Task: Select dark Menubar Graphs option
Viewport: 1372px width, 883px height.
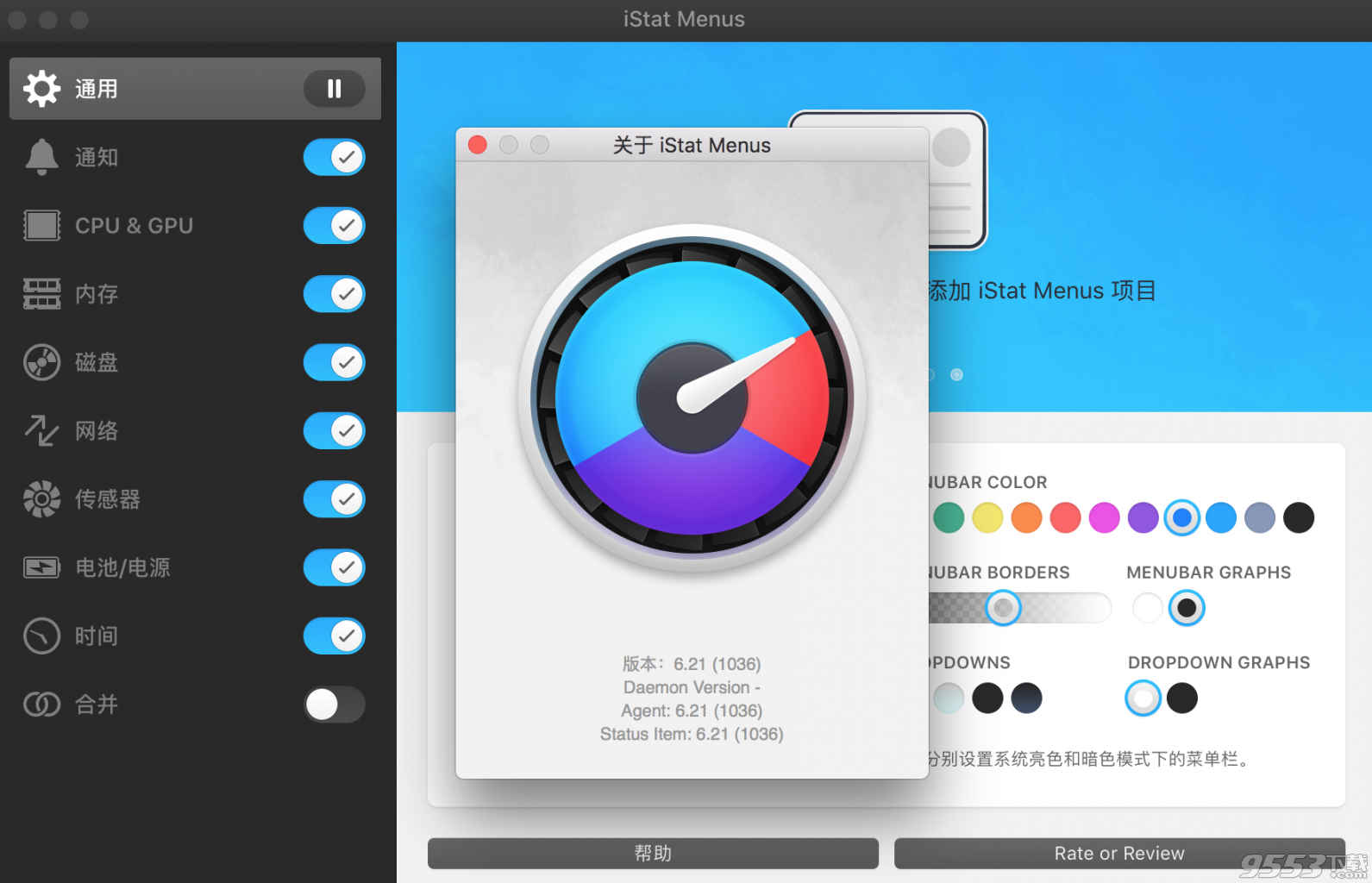Action: pos(1187,608)
